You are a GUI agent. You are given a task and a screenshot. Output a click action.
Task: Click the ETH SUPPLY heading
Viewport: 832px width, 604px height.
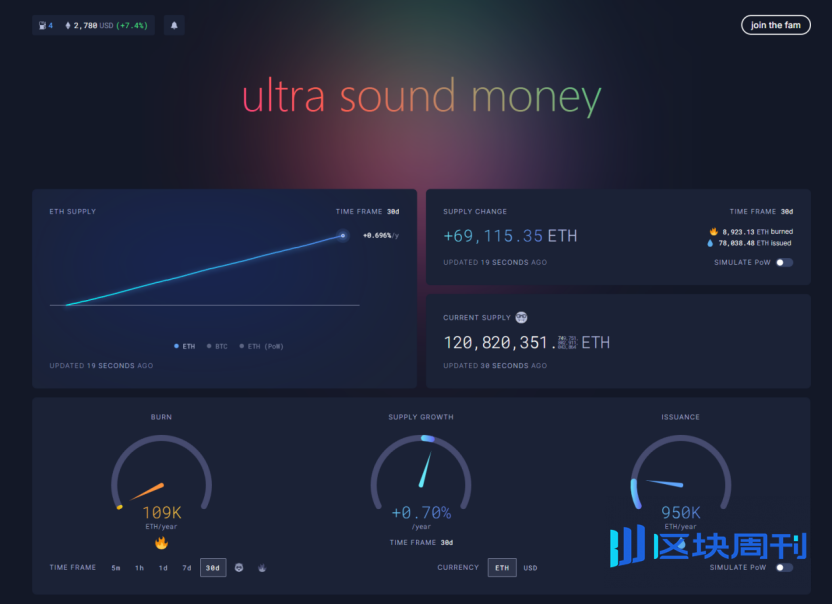[x=73, y=211]
